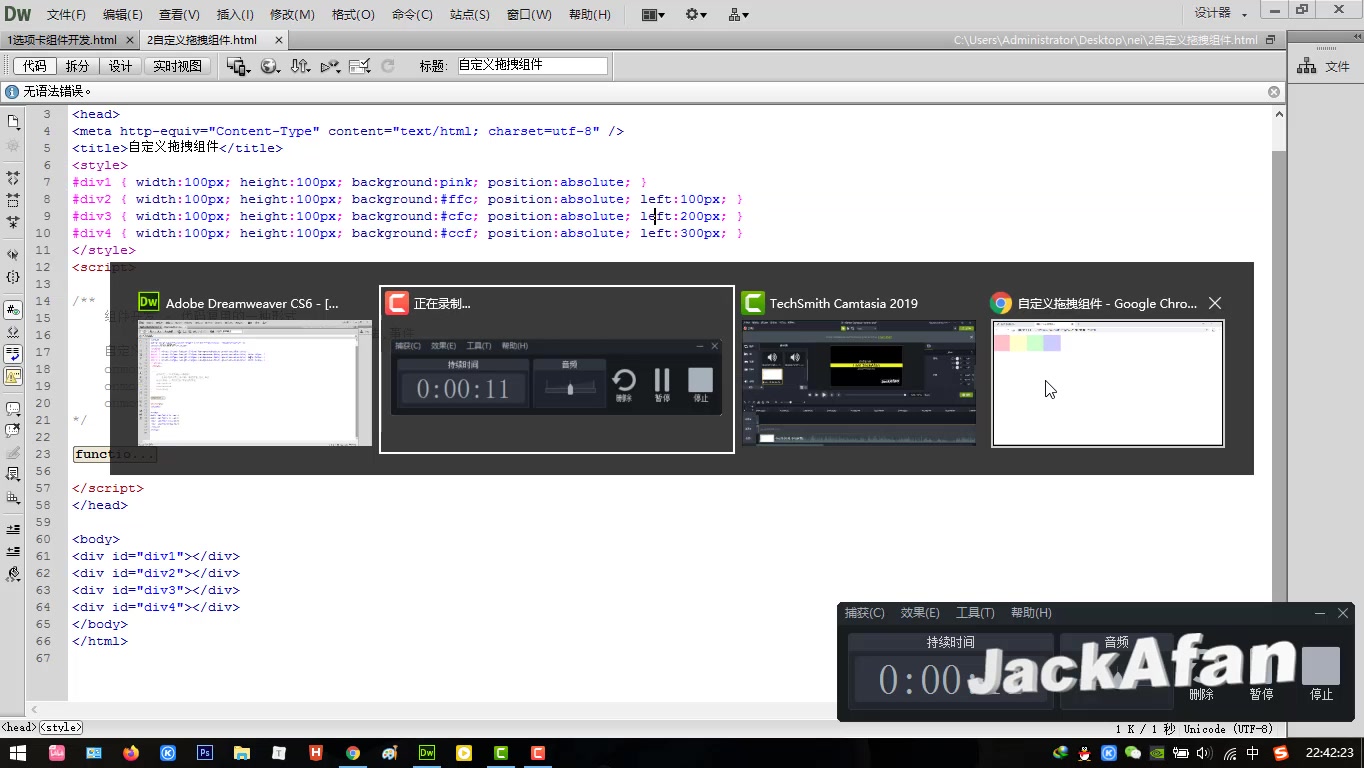Toggle highlight invalid code icon
This screenshot has height=768, width=1364.
[13, 332]
